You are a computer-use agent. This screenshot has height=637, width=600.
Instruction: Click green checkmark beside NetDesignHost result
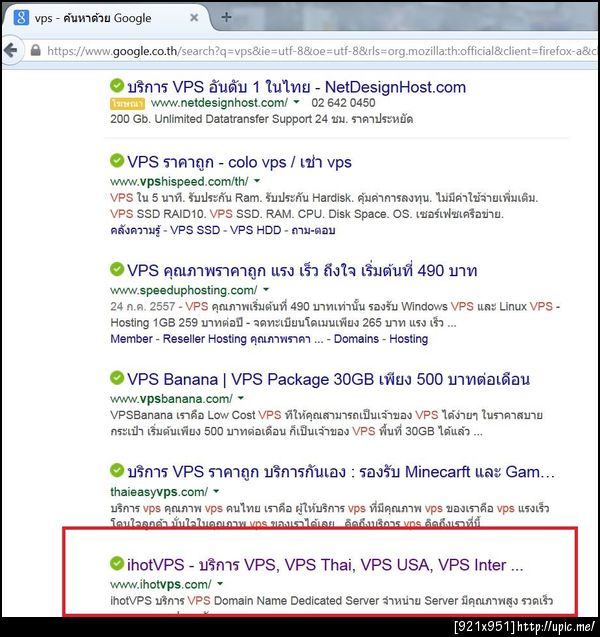tap(117, 86)
